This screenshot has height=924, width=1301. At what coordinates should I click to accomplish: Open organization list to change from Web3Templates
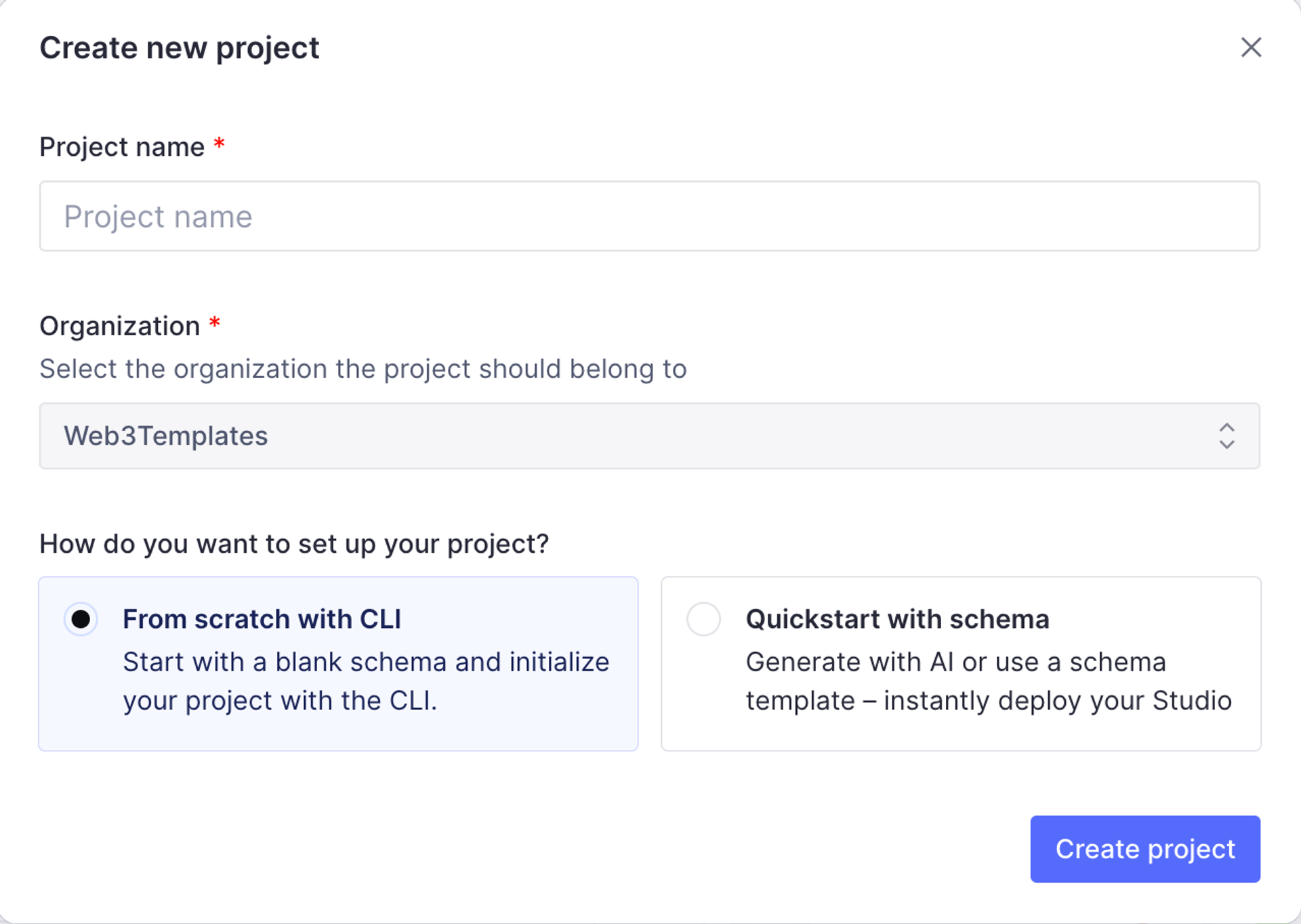pyautogui.click(x=649, y=436)
